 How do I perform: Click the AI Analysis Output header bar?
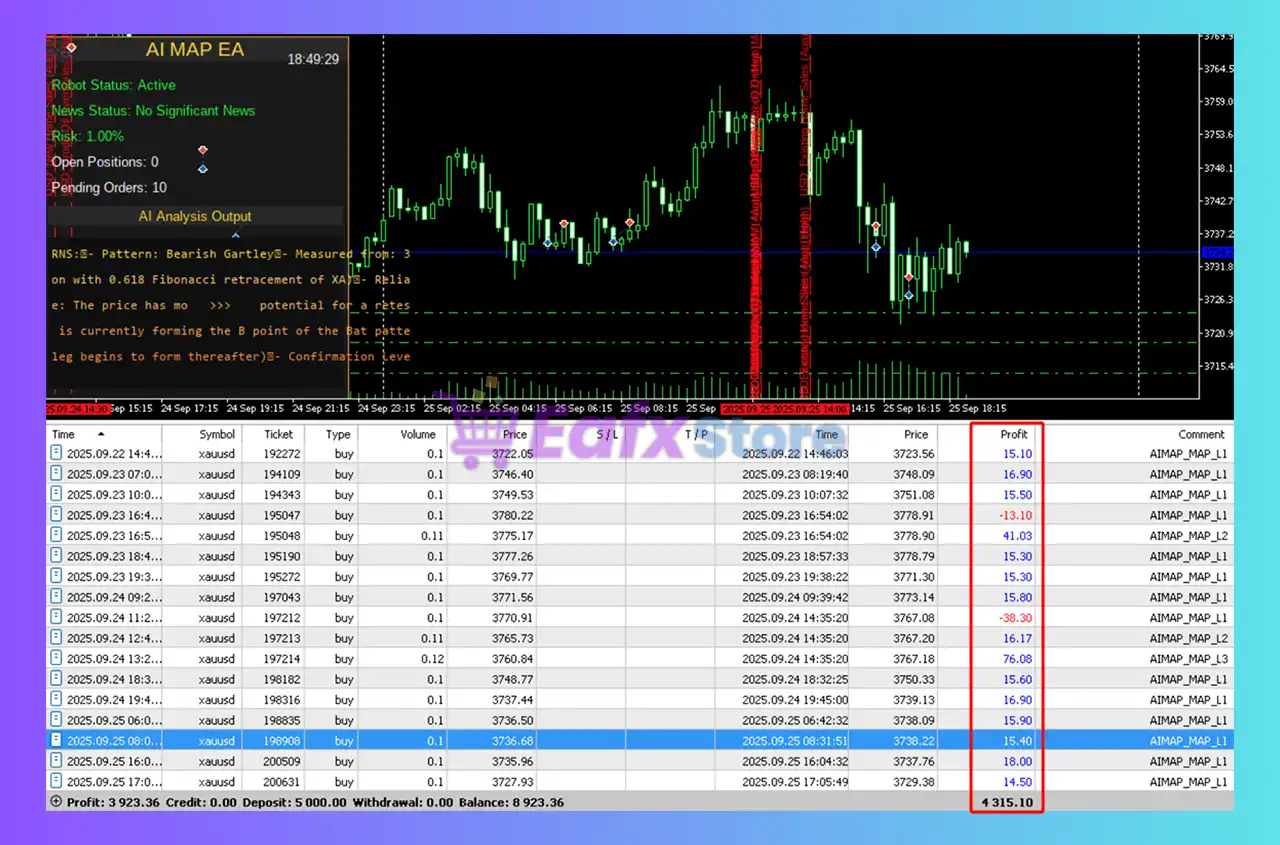(x=195, y=216)
